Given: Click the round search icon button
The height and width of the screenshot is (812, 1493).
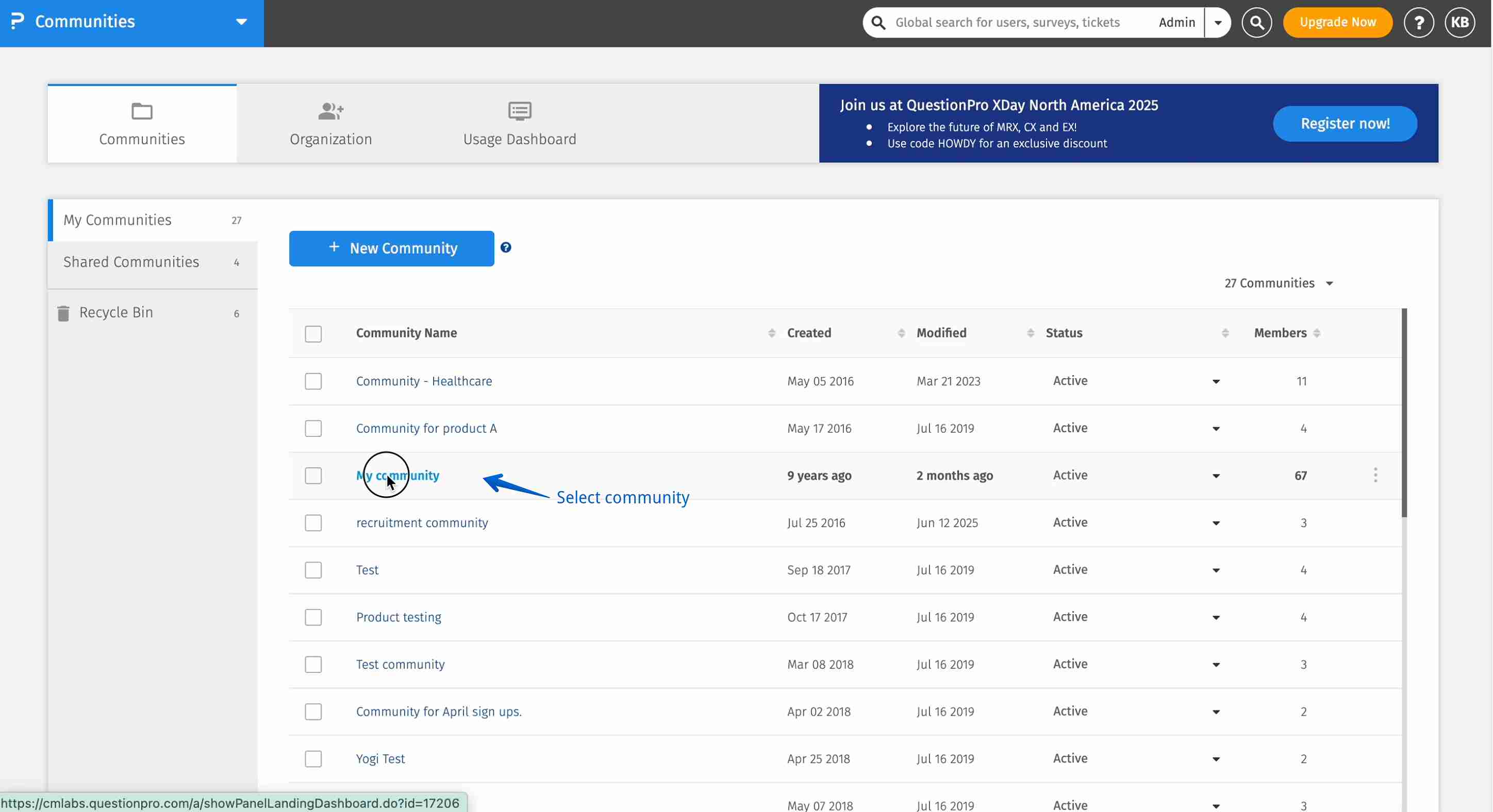Looking at the screenshot, I should click(1256, 23).
